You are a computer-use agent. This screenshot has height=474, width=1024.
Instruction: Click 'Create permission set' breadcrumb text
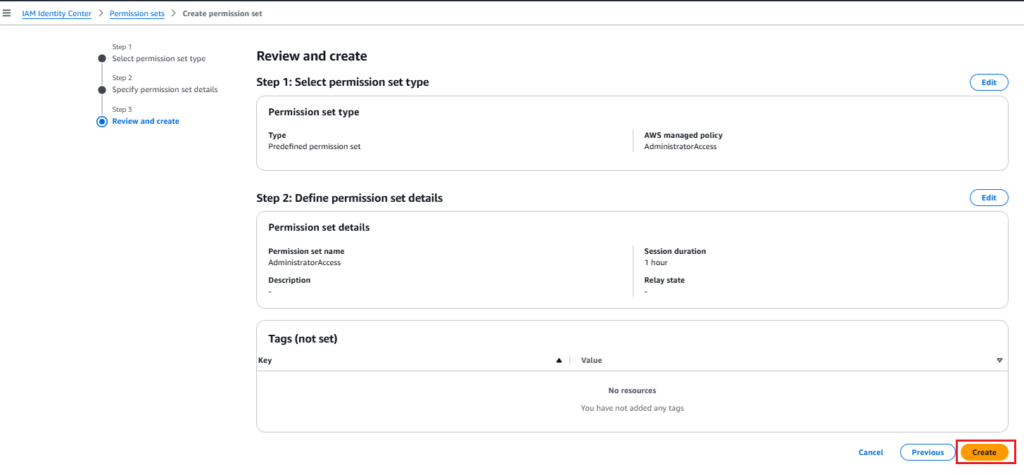point(223,13)
